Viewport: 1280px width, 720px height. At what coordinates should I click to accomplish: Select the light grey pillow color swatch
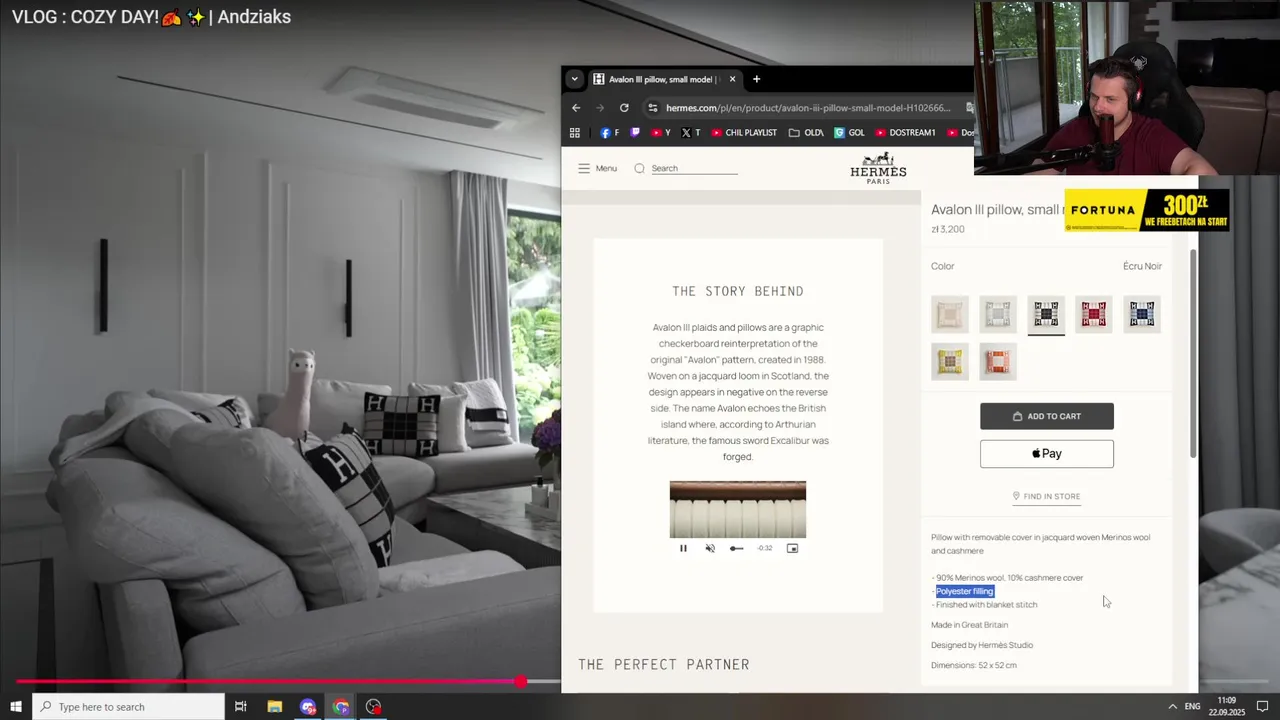point(998,314)
